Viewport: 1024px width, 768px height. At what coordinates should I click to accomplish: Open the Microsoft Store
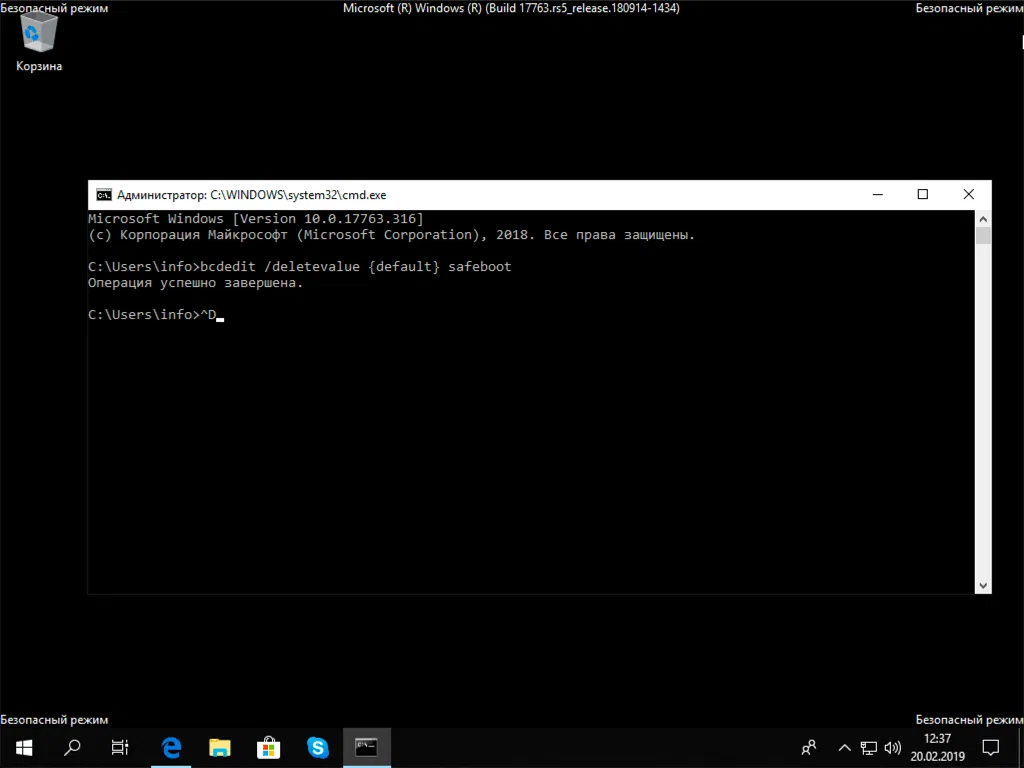click(x=268, y=747)
